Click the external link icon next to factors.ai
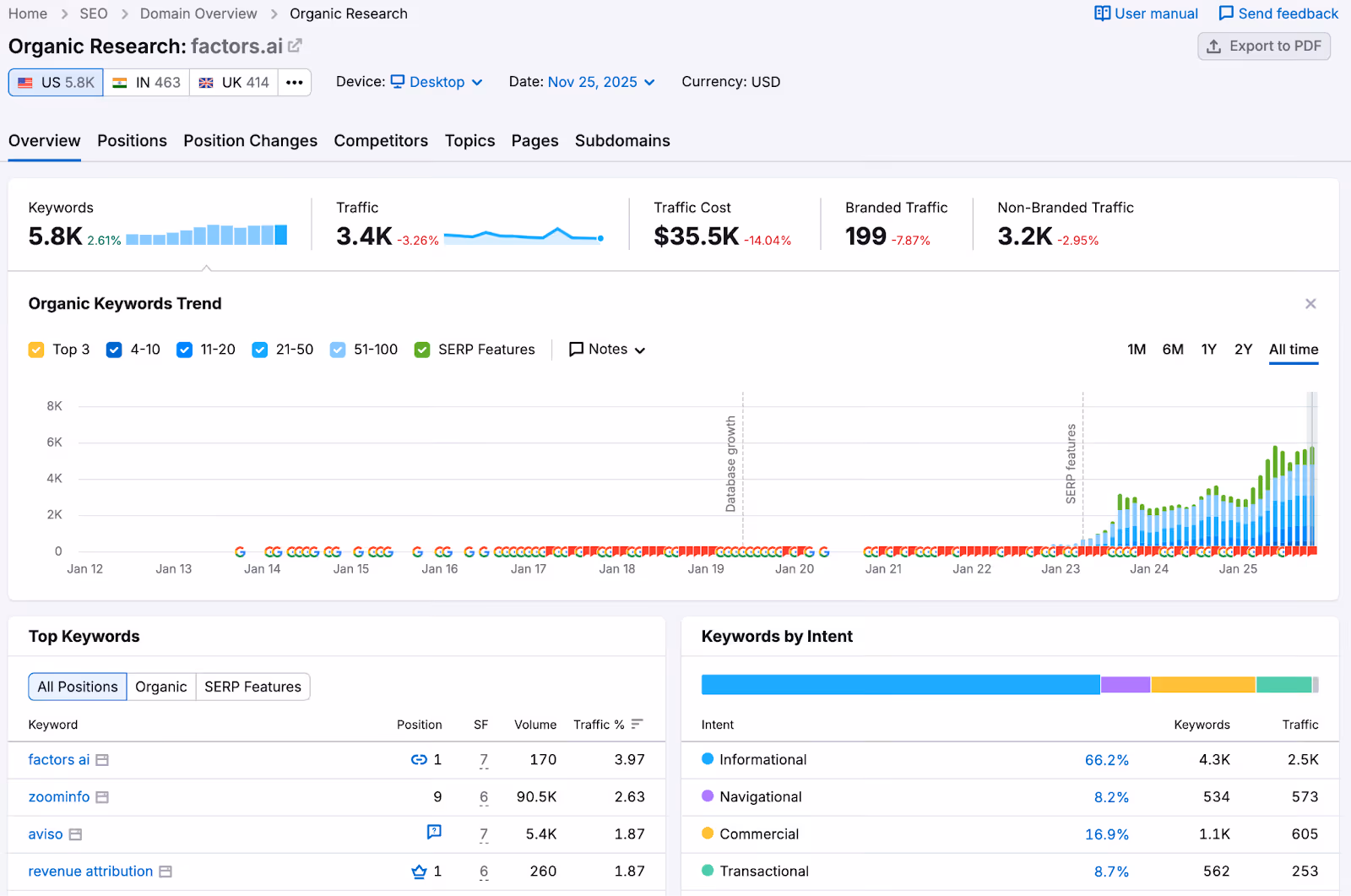1351x896 pixels. click(293, 46)
